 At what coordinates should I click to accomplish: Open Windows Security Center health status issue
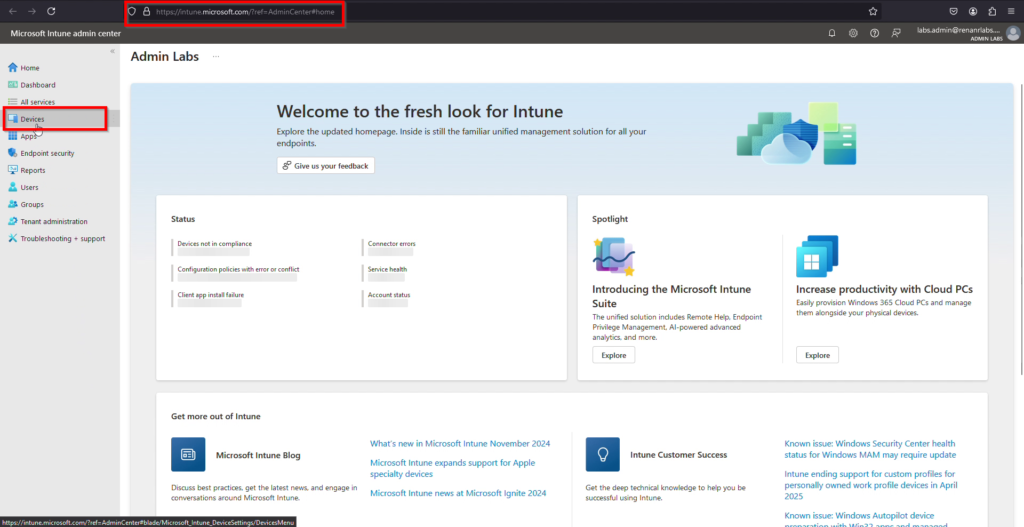coord(870,449)
